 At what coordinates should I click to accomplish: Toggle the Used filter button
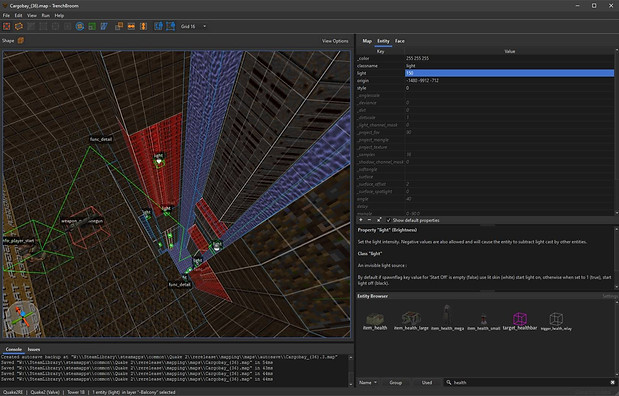coord(427,382)
